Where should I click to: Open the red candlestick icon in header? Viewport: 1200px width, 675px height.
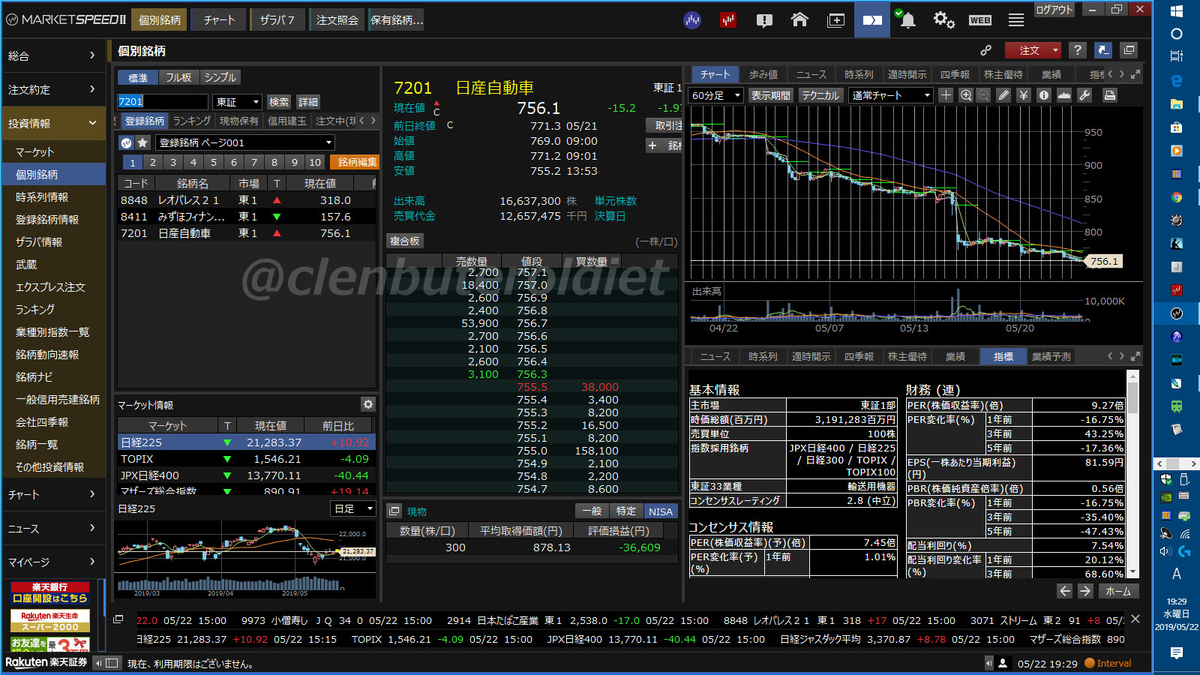pyautogui.click(x=728, y=19)
